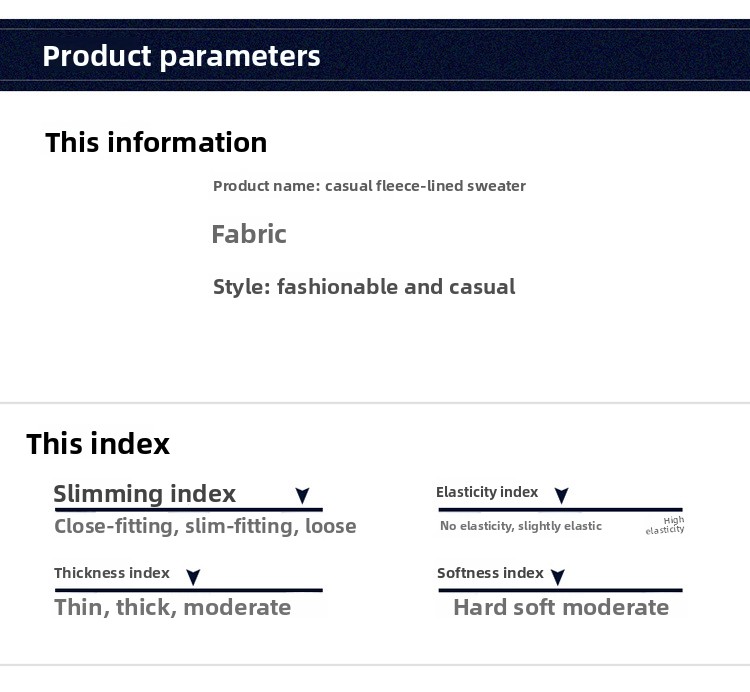The width and height of the screenshot is (750, 692).
Task: Click the Slimming index arrow marker
Action: point(302,496)
